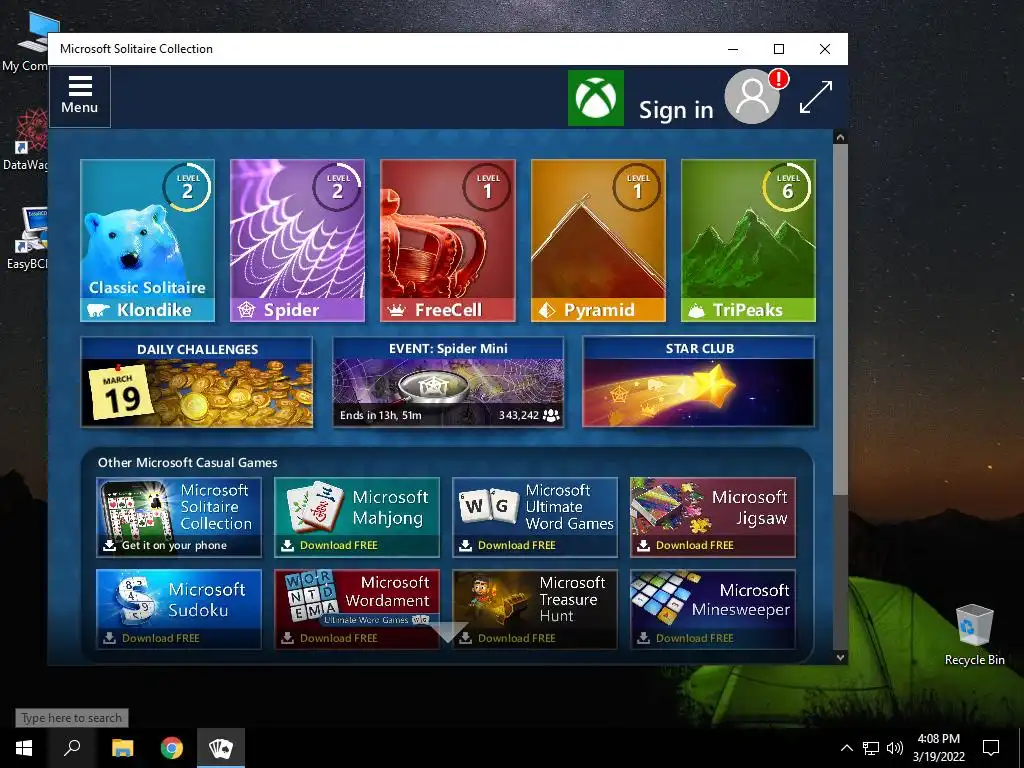Open File Explorer from the taskbar
This screenshot has width=1024, height=768.
[x=122, y=748]
